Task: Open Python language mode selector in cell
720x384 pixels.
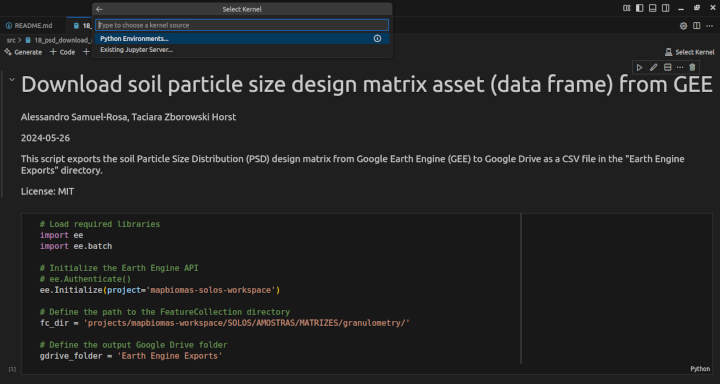Action: (700, 369)
